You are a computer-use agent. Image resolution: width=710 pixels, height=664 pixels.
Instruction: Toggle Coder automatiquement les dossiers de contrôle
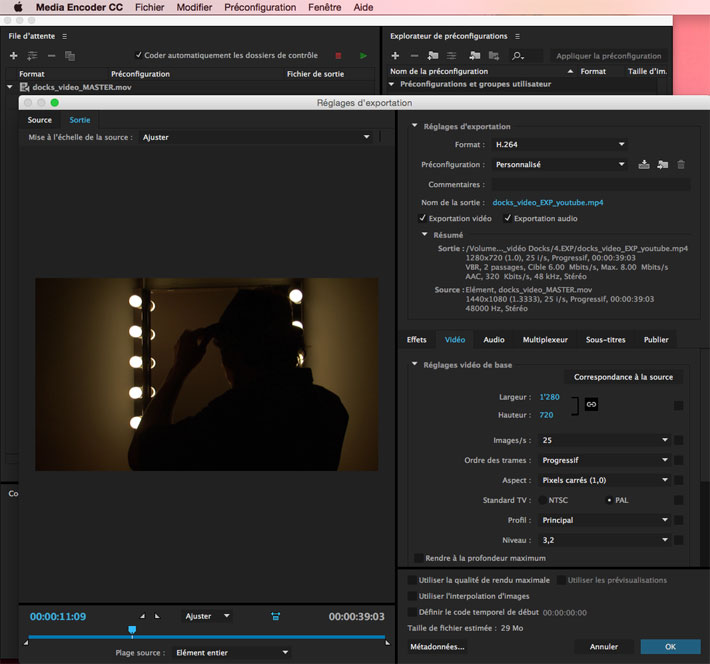tap(139, 55)
